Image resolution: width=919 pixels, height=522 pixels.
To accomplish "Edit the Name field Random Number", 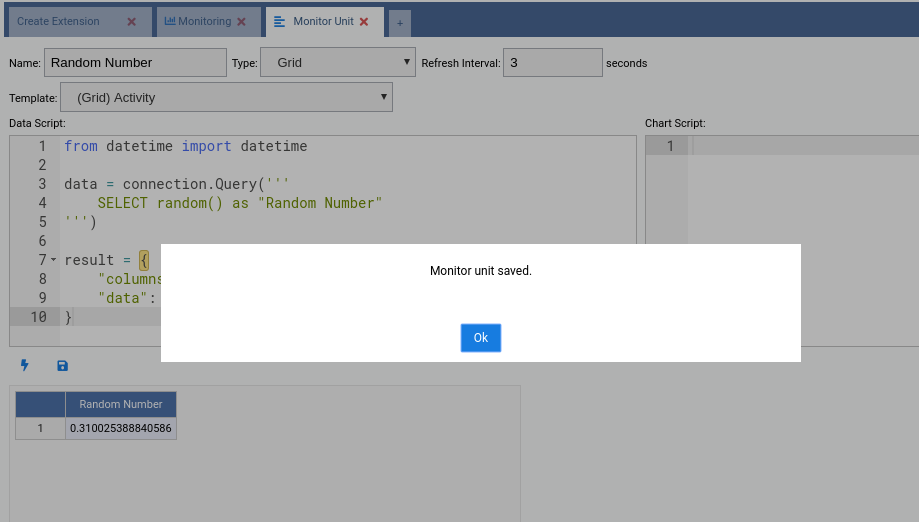I will [135, 62].
